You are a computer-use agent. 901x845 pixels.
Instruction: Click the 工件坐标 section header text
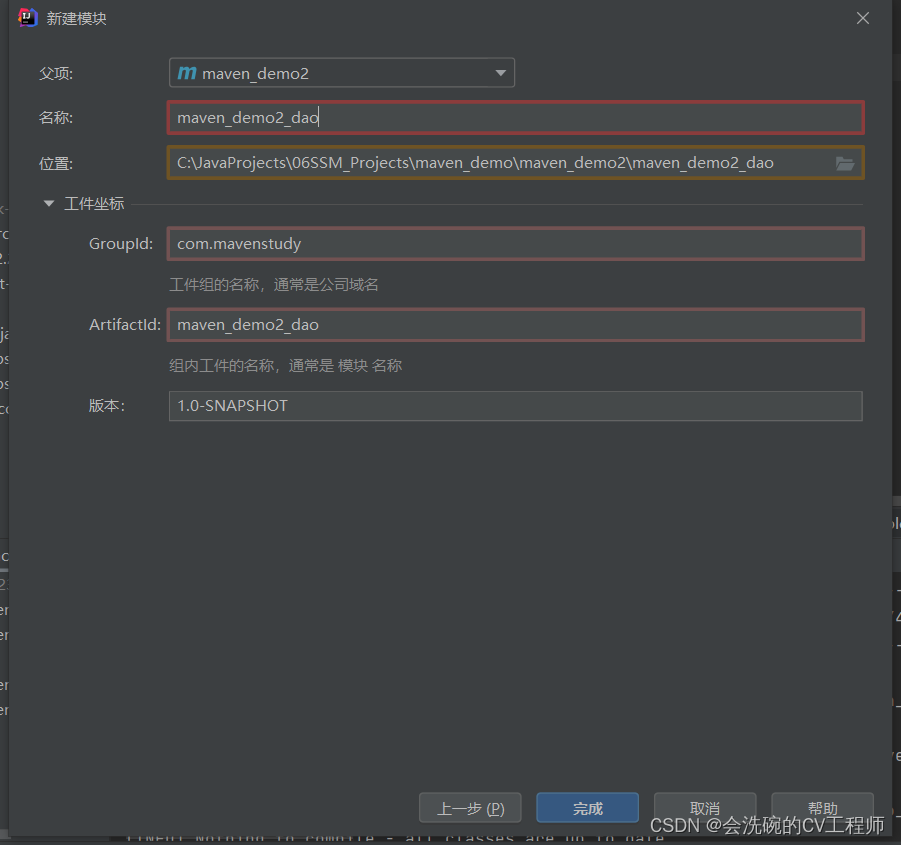94,204
